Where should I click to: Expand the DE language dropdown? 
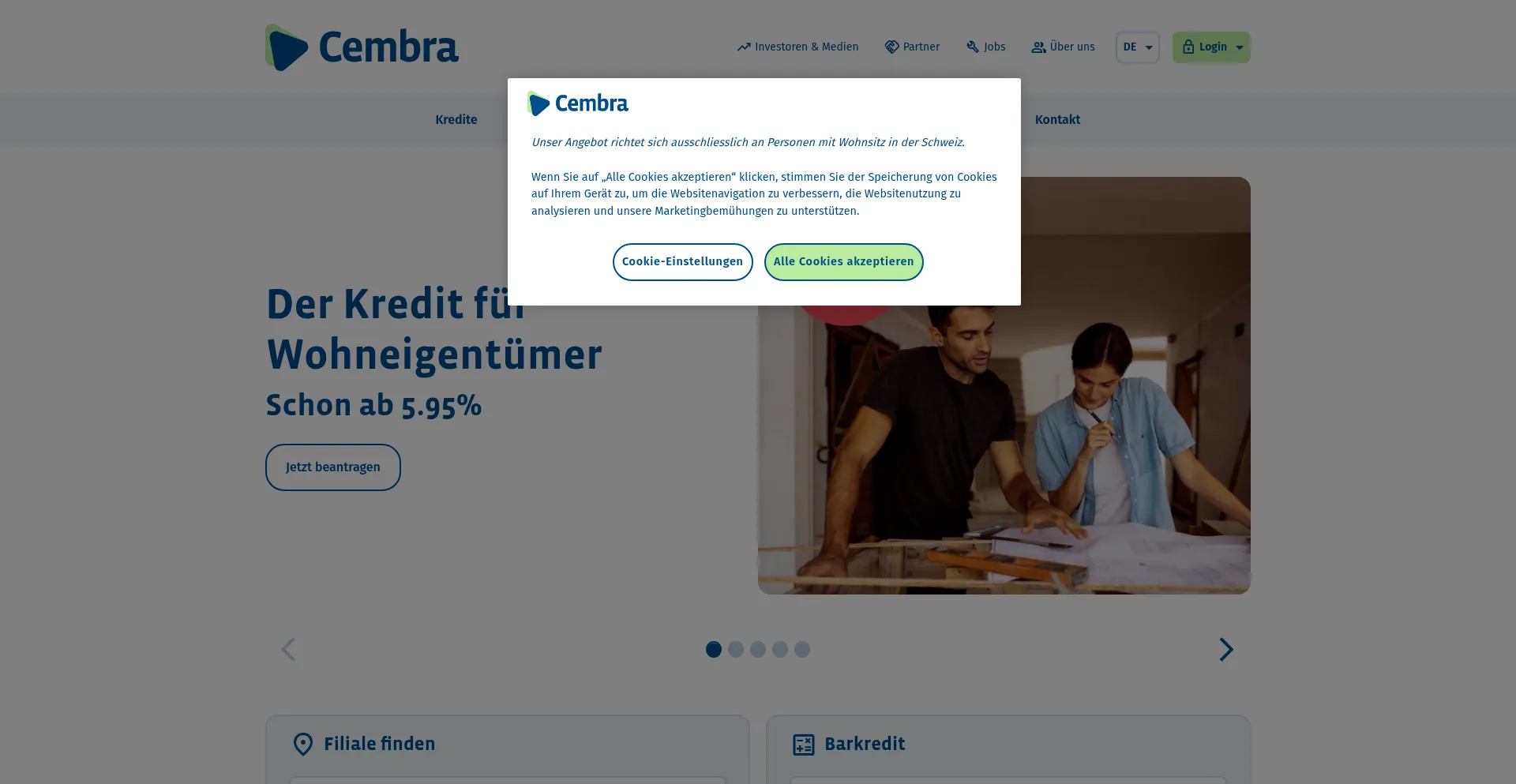tap(1138, 47)
